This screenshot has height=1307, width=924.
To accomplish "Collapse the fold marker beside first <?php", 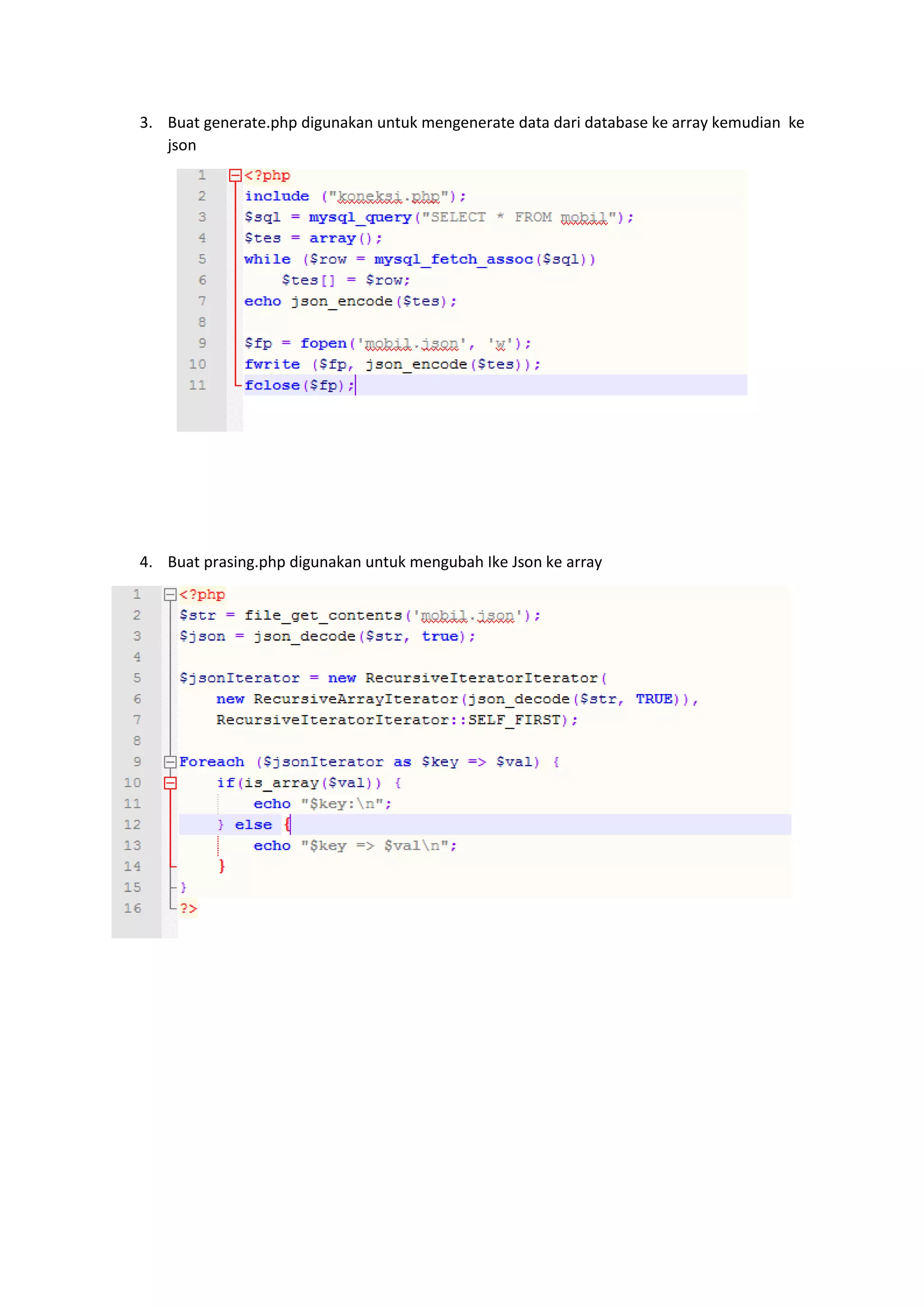I will point(235,175).
